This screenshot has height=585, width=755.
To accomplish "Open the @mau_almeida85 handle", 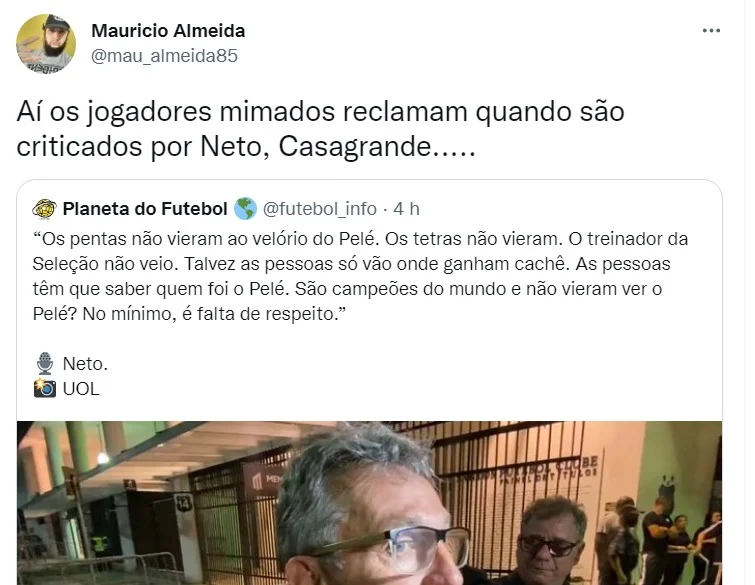I will coord(164,56).
